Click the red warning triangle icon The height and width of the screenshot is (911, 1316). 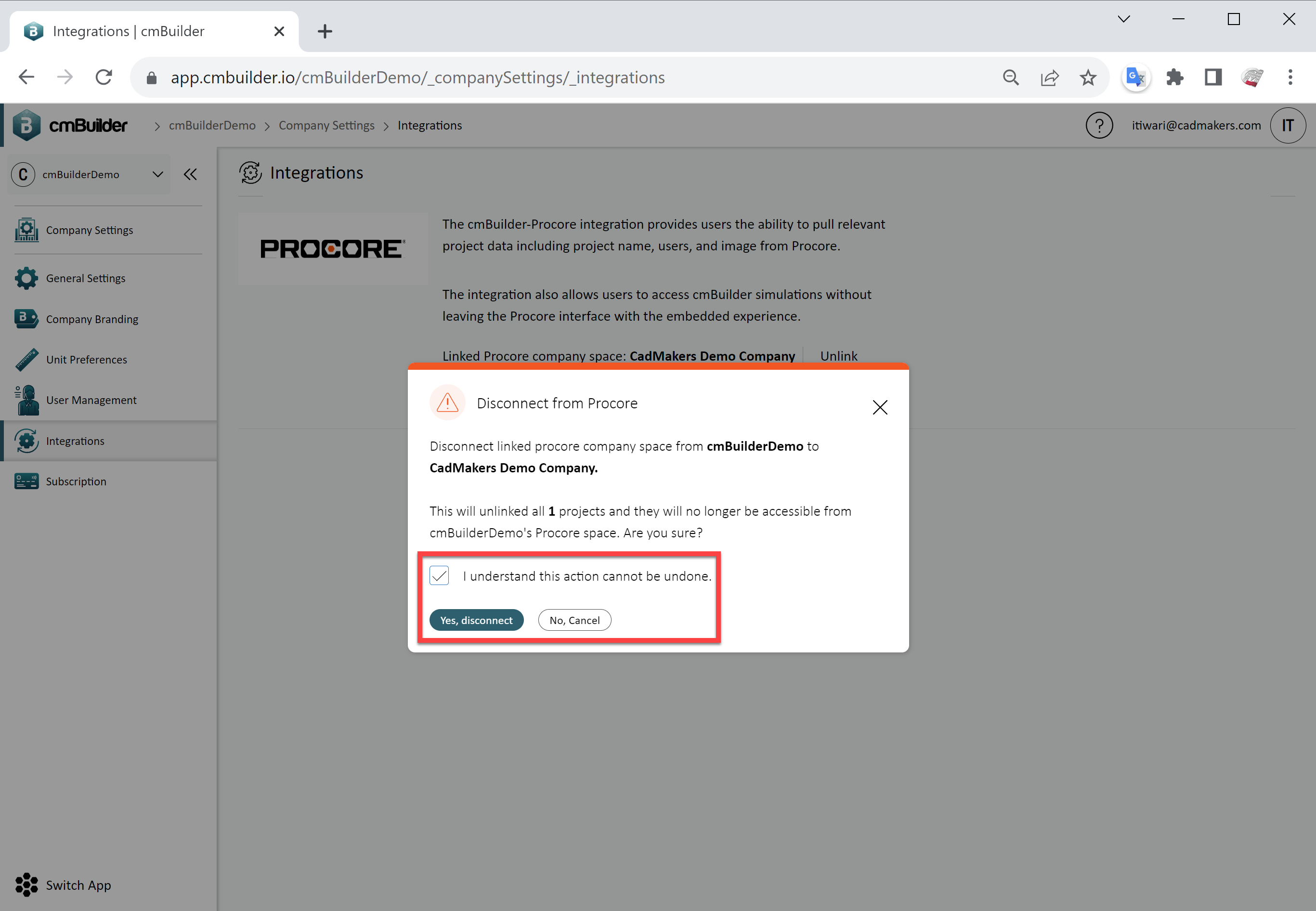click(x=447, y=403)
